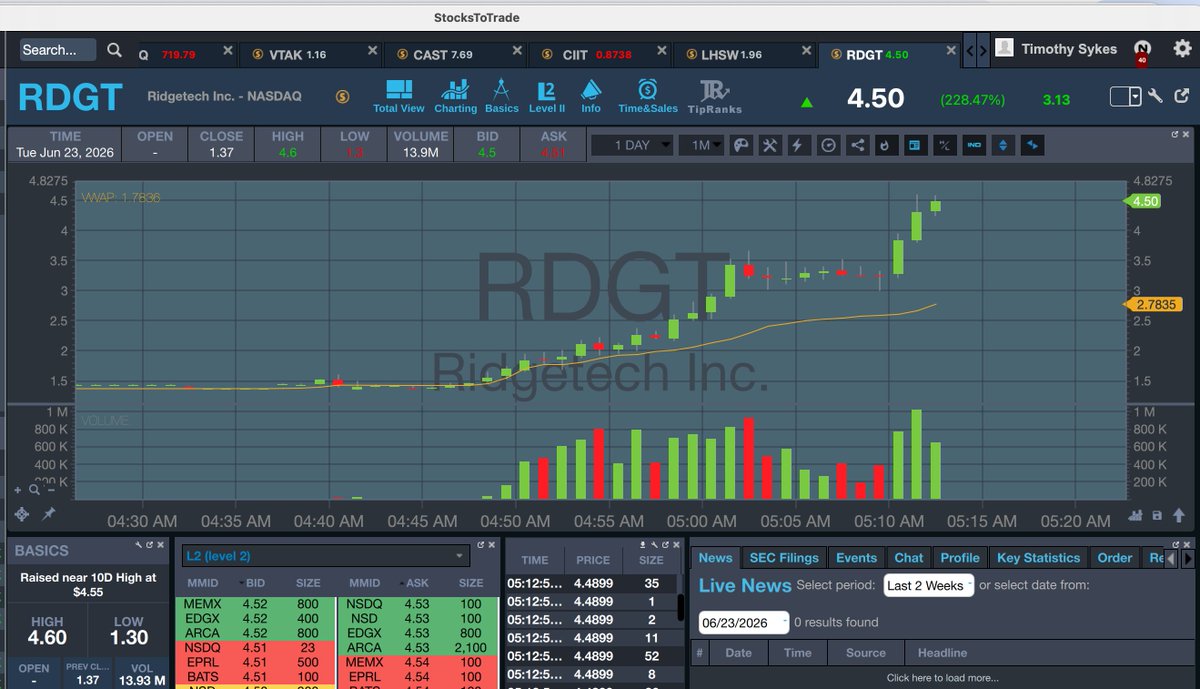The height and width of the screenshot is (689, 1200).
Task: Toggle the percent scale button
Action: pos(943,145)
